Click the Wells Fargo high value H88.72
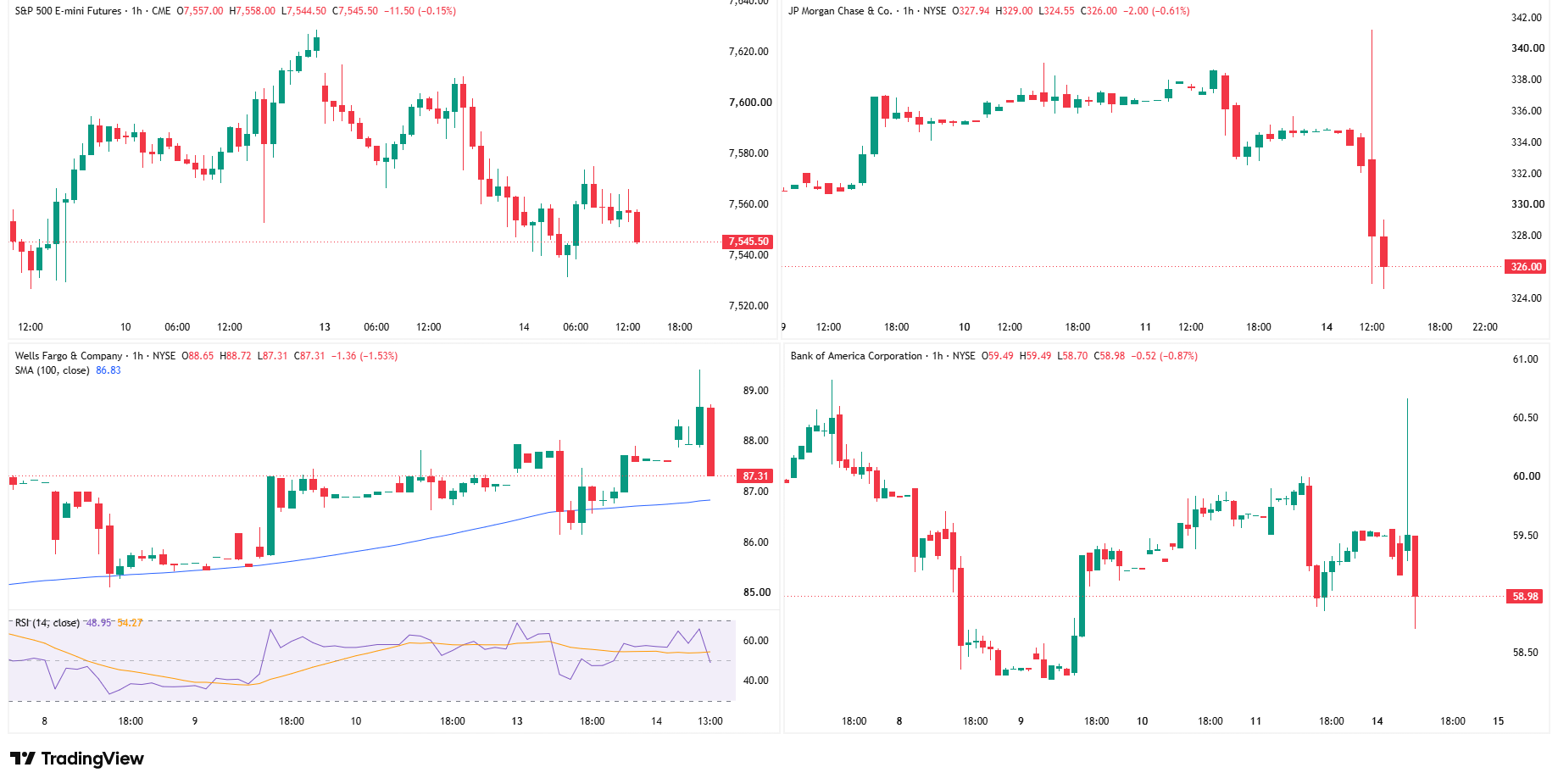Screen dimensions: 1558x784 (236, 356)
